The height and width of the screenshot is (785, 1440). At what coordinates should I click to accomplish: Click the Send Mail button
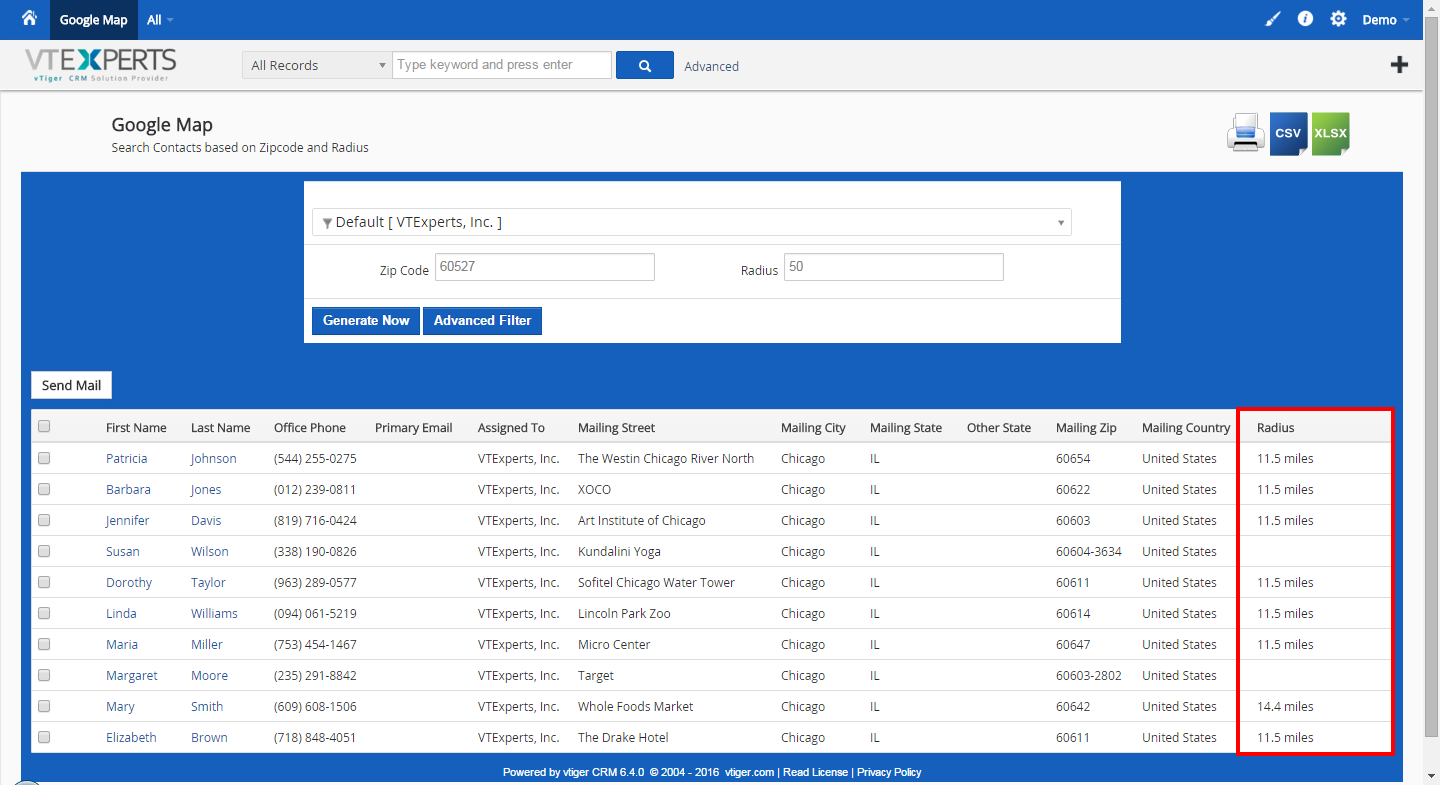pyautogui.click(x=71, y=385)
